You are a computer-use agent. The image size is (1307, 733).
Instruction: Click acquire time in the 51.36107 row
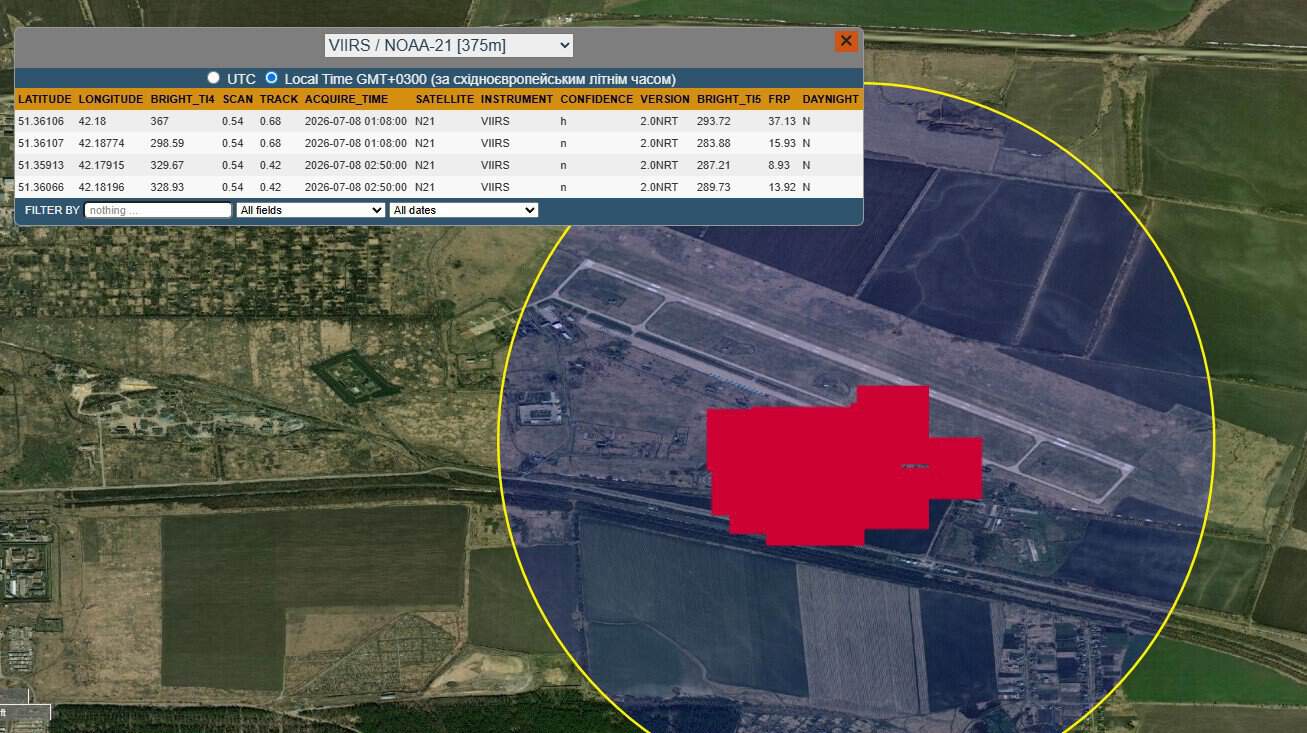(x=356, y=143)
